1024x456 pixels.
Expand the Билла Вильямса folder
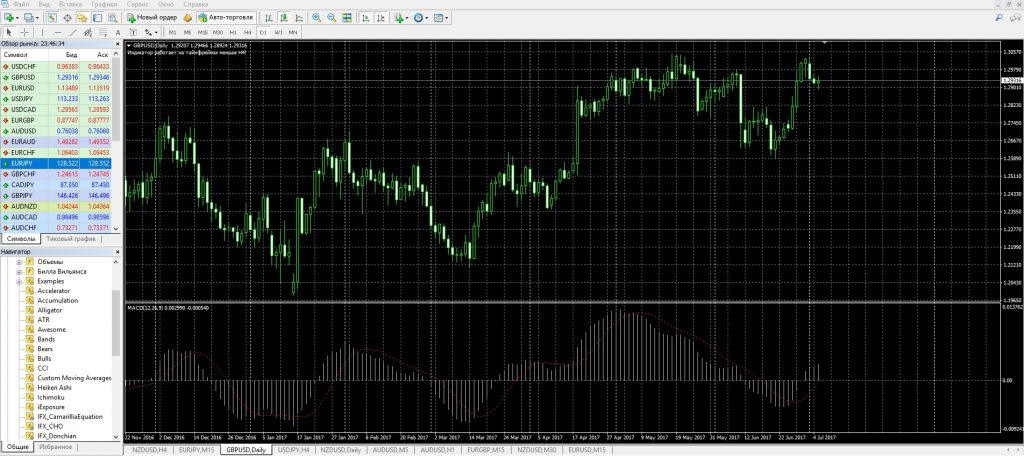point(20,271)
